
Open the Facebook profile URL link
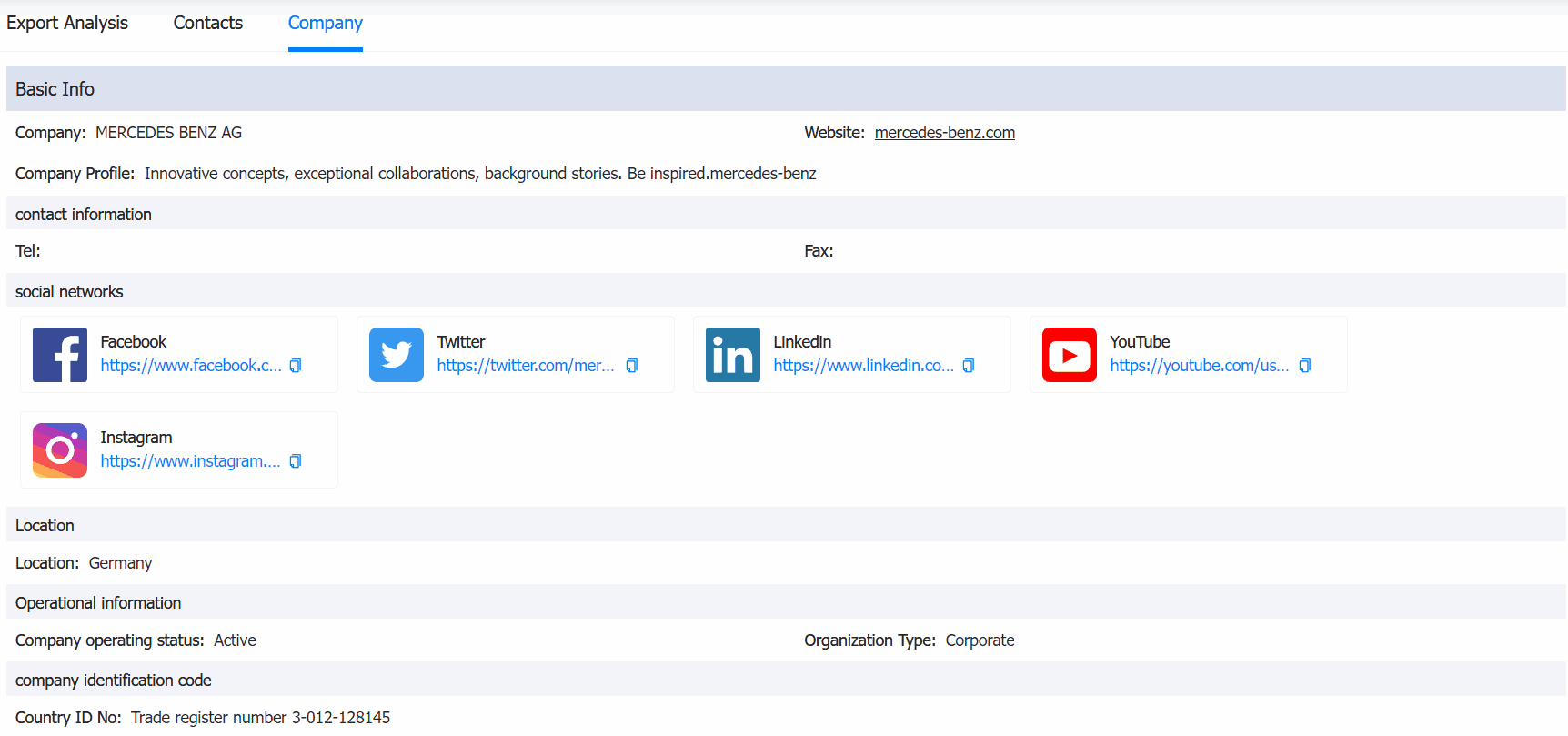191,366
